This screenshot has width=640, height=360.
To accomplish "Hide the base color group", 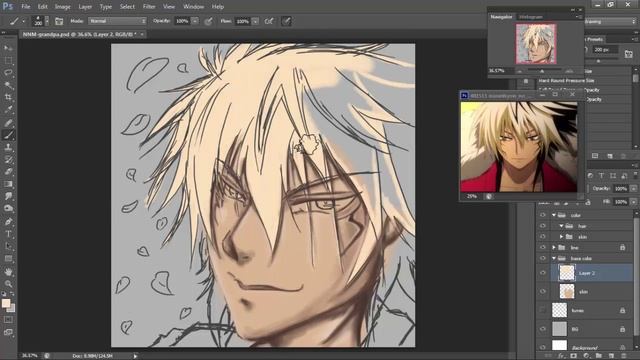I will (x=542, y=258).
